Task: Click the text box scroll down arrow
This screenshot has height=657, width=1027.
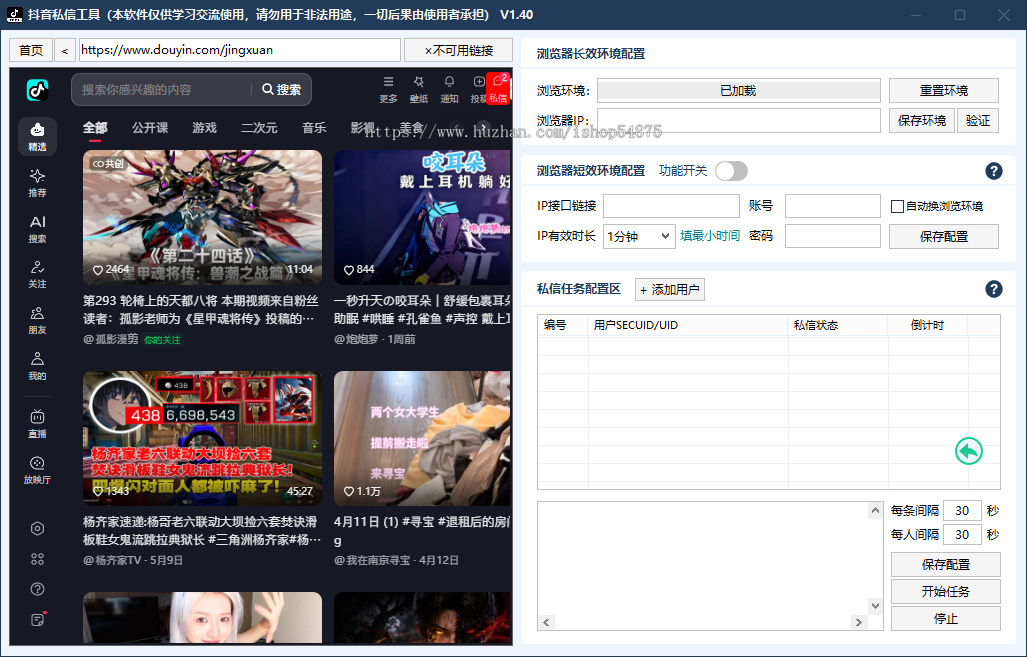Action: pyautogui.click(x=875, y=606)
